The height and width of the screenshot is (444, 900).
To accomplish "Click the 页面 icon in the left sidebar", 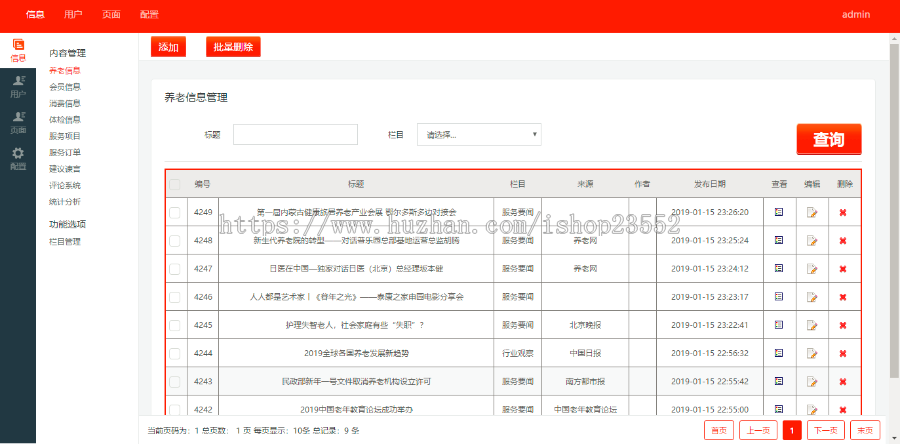I will point(18,122).
